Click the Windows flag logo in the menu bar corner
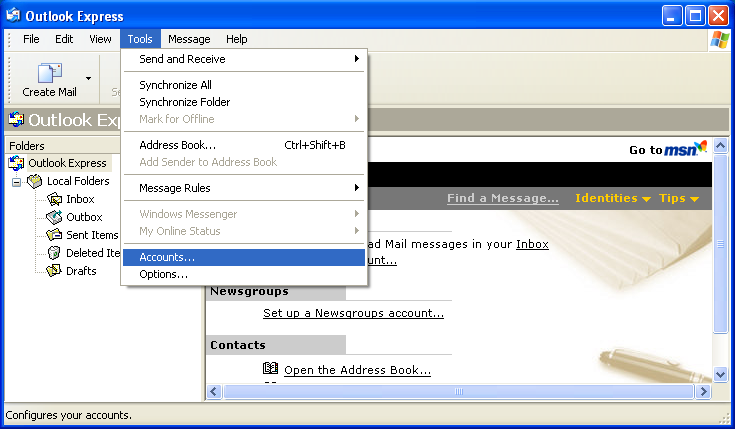Screen dimensions: 735x429 [x=720, y=39]
